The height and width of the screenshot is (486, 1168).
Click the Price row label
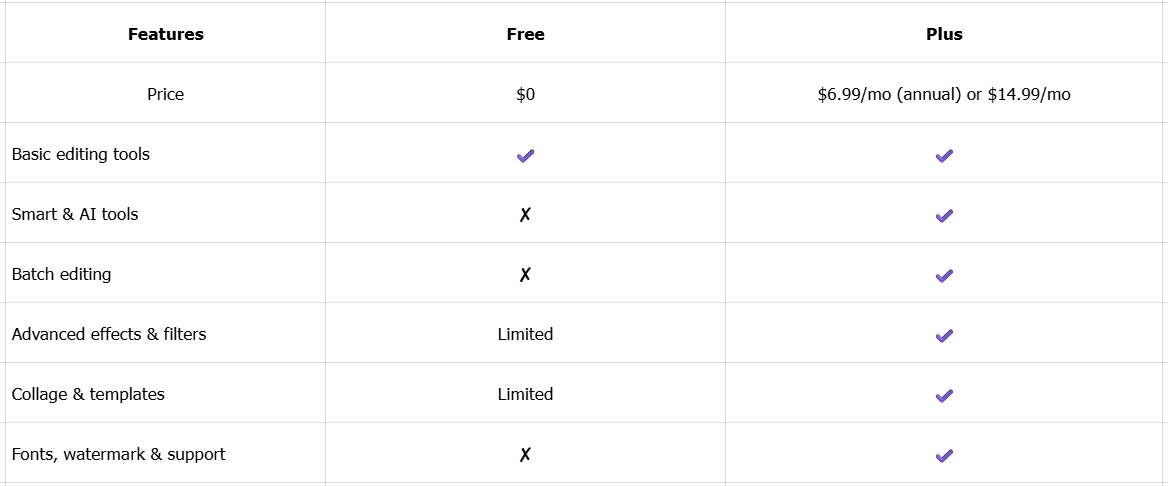(166, 94)
